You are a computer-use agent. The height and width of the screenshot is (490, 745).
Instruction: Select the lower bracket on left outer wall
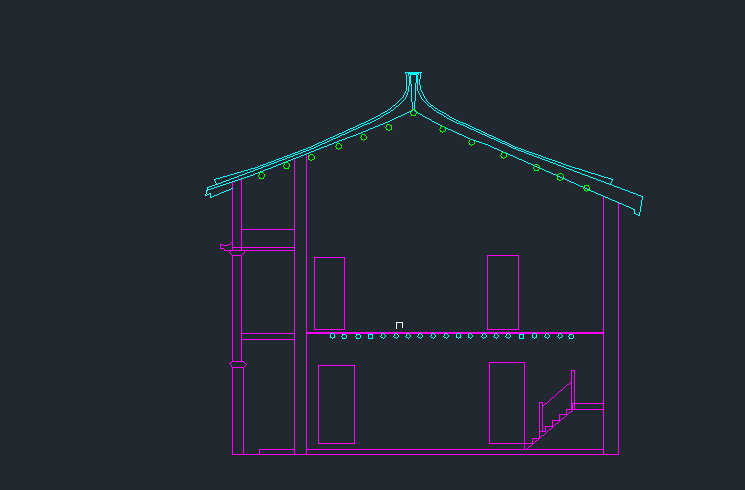[x=237, y=364]
